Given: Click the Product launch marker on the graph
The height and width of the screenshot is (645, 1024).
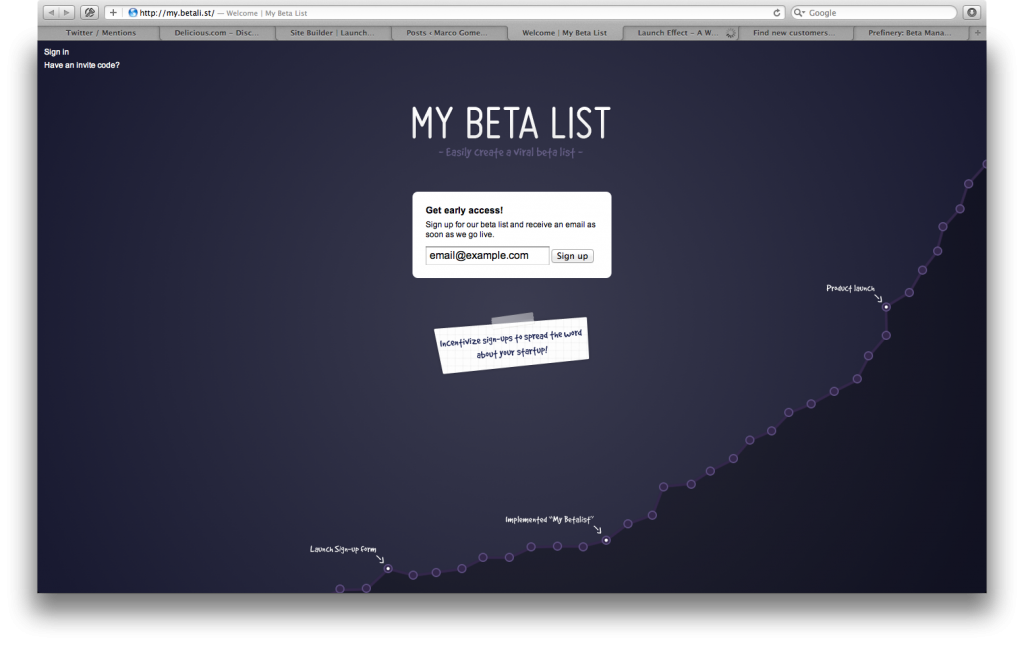Looking at the screenshot, I should (x=885, y=307).
